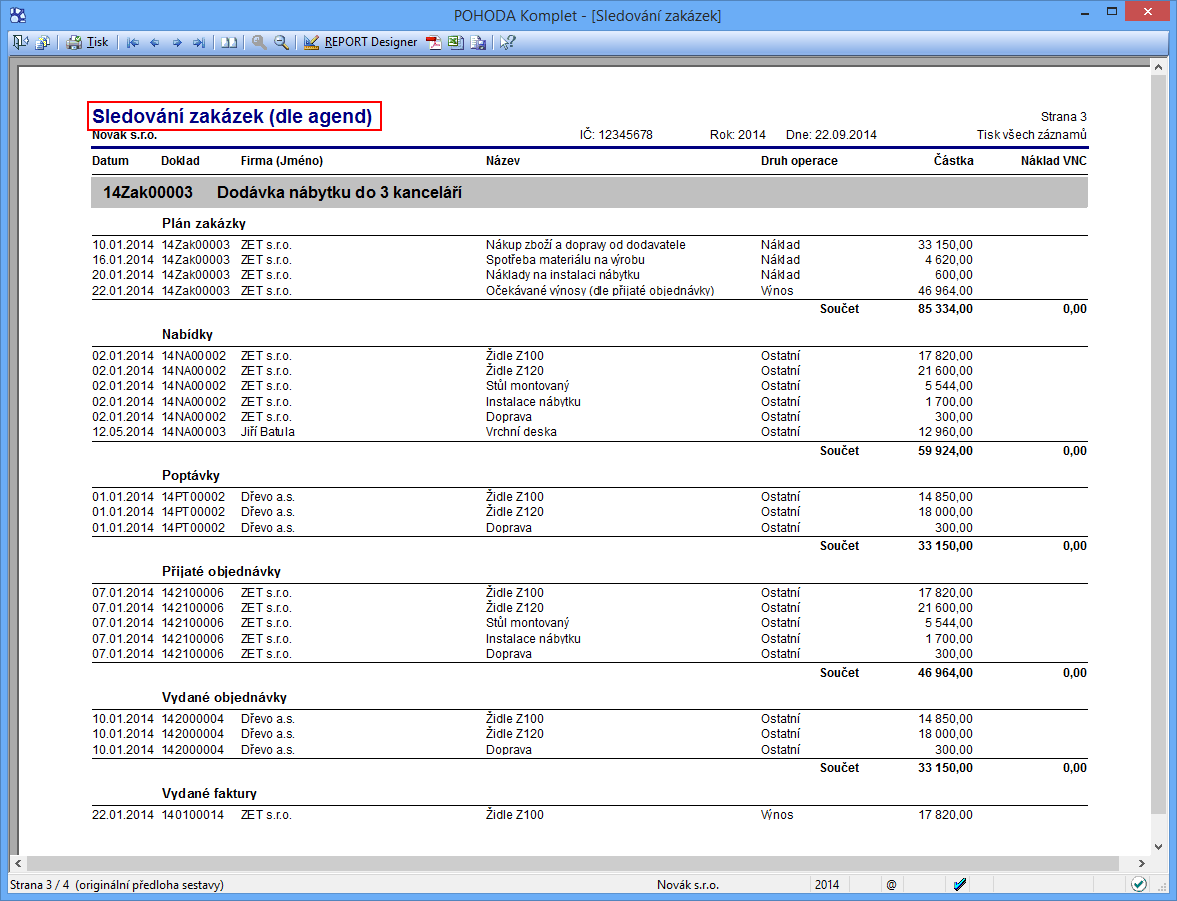Click the vertical scrollbar thumb

click(1157, 443)
